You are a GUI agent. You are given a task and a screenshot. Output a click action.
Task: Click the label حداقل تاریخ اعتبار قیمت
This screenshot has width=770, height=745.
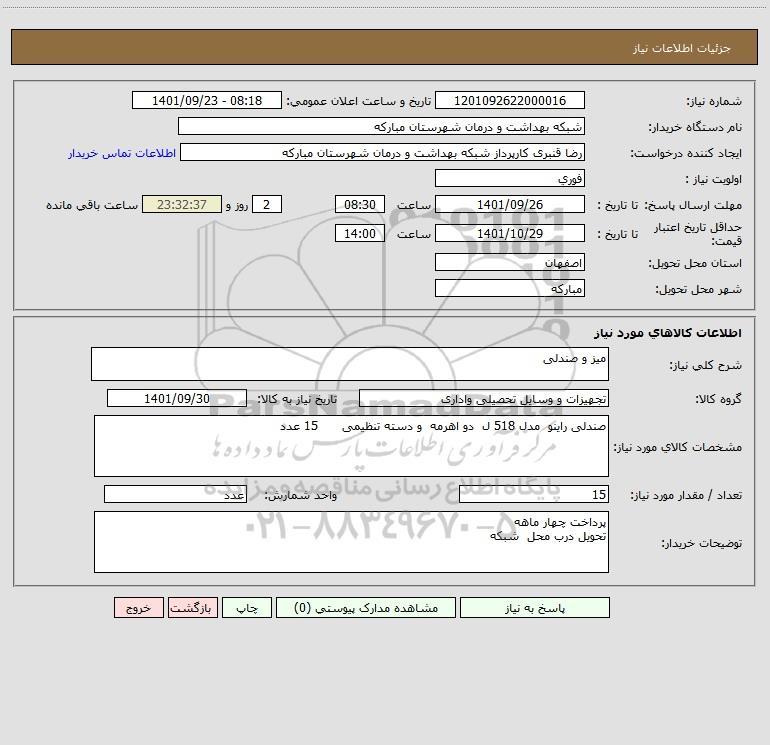(x=698, y=234)
